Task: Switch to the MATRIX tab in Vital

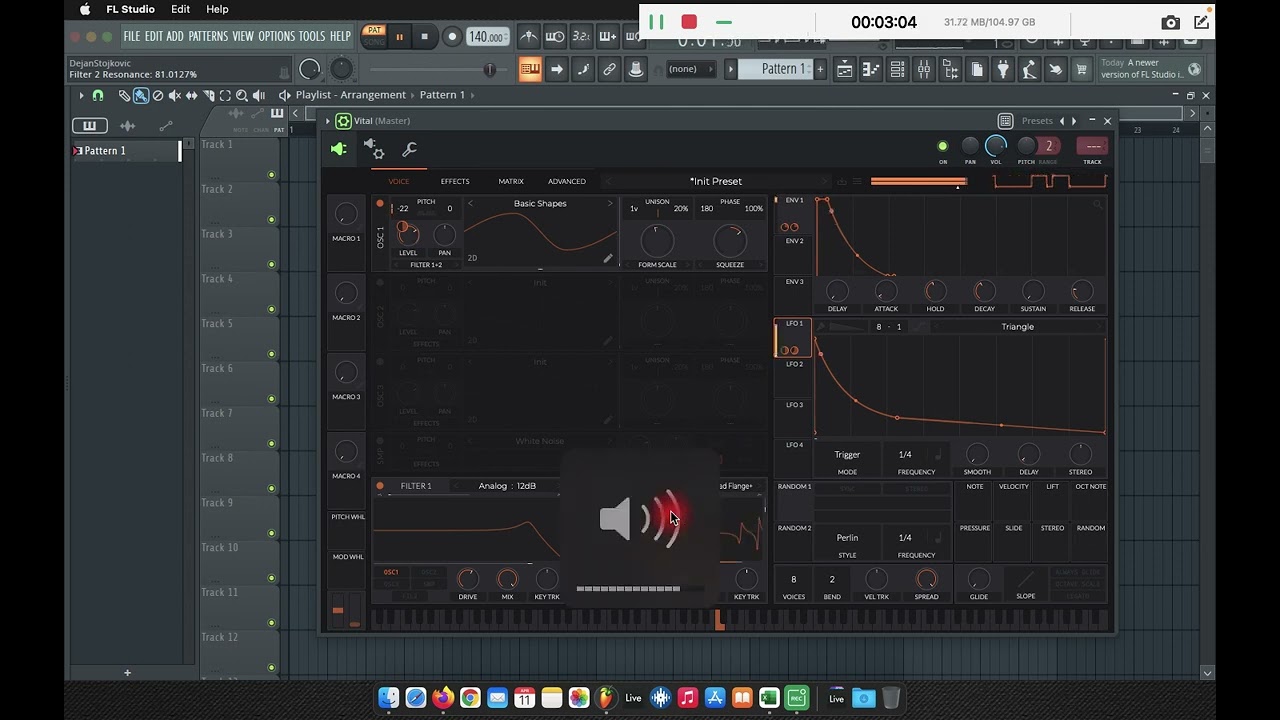Action: pyautogui.click(x=511, y=181)
